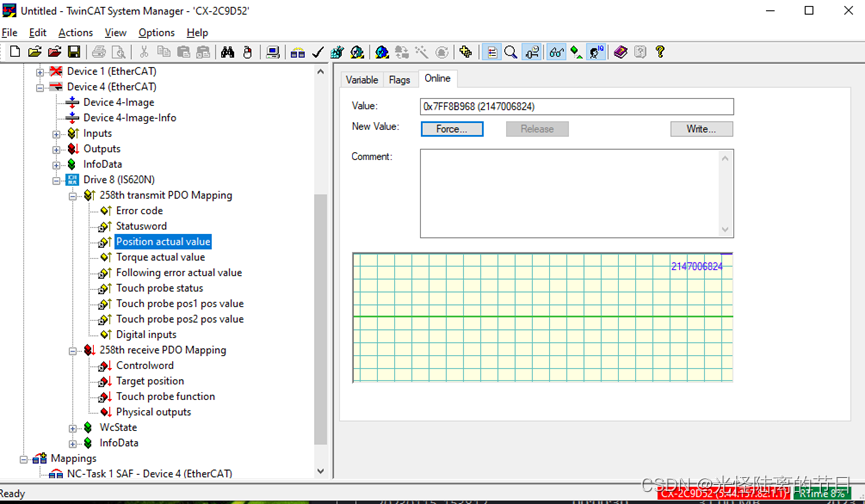Switch to the Variable tab
This screenshot has width=865, height=504.
tap(362, 80)
